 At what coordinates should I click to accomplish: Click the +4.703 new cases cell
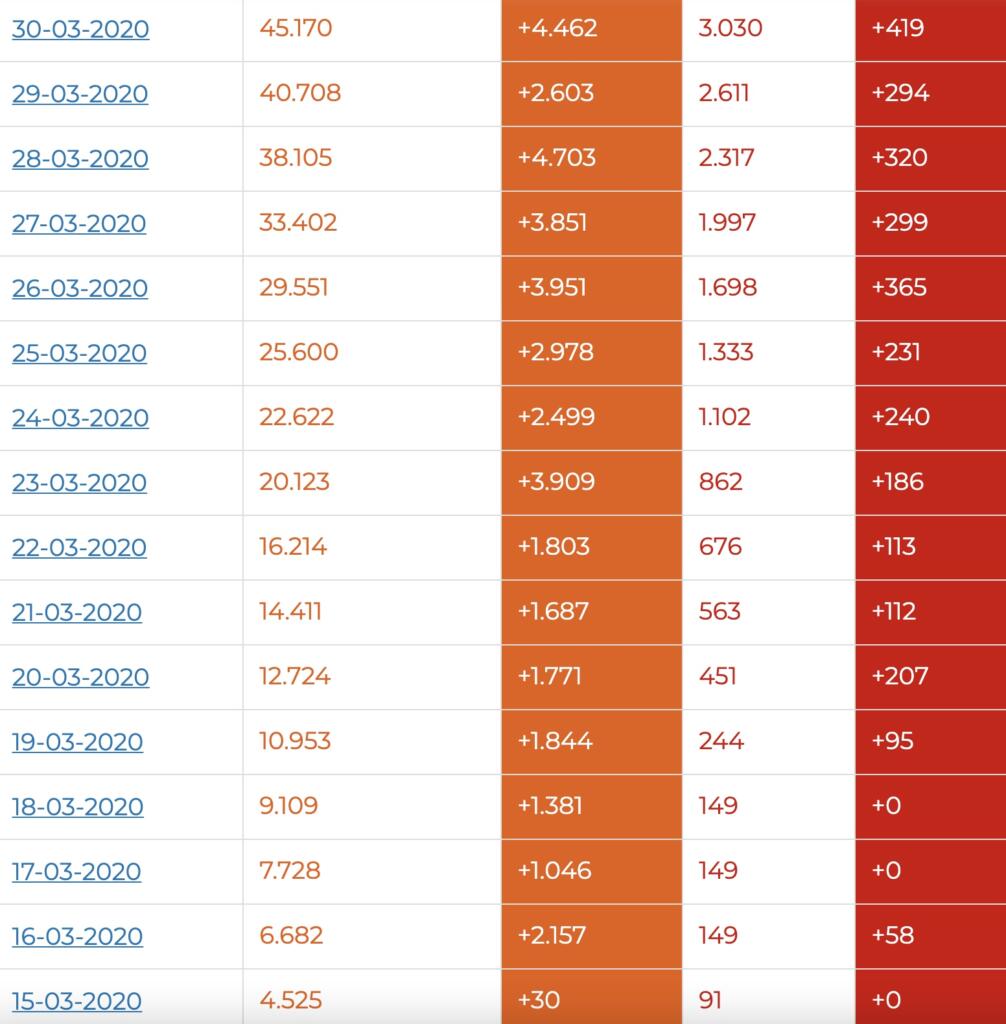tap(556, 158)
